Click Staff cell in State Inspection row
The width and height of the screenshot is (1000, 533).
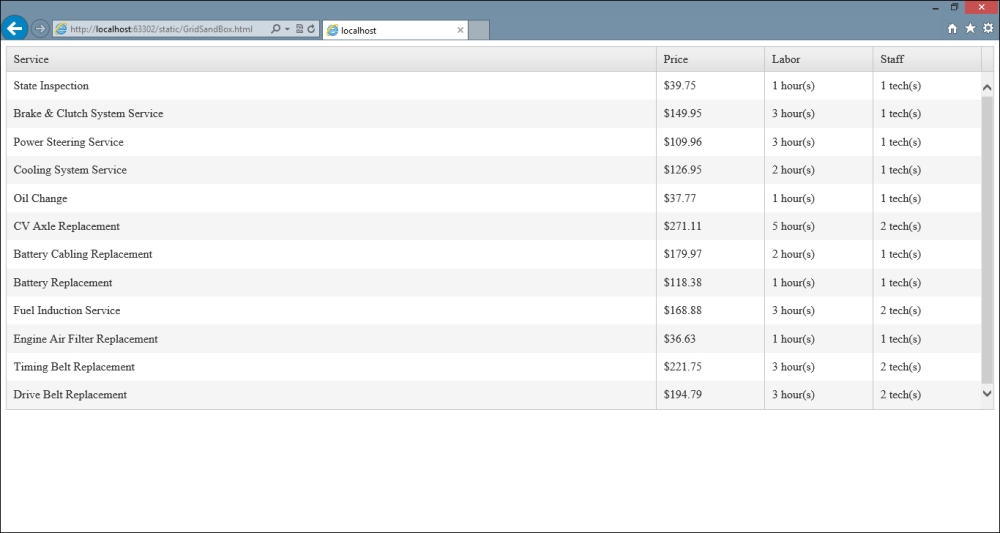(927, 85)
